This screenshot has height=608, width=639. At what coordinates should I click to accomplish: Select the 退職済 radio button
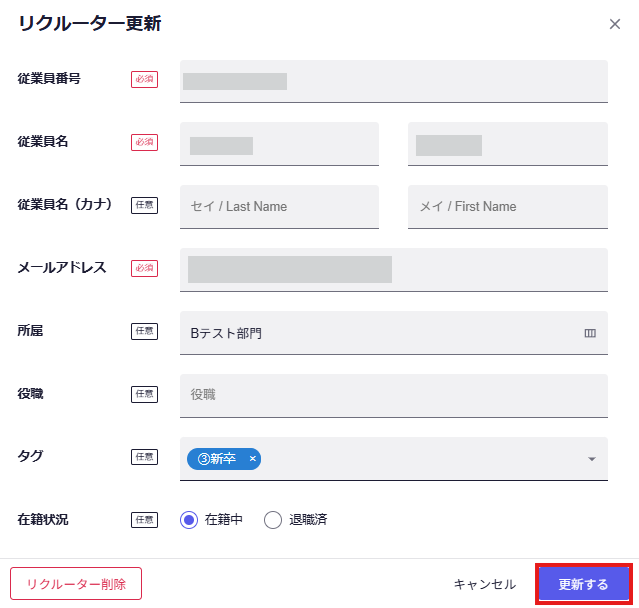(x=273, y=519)
